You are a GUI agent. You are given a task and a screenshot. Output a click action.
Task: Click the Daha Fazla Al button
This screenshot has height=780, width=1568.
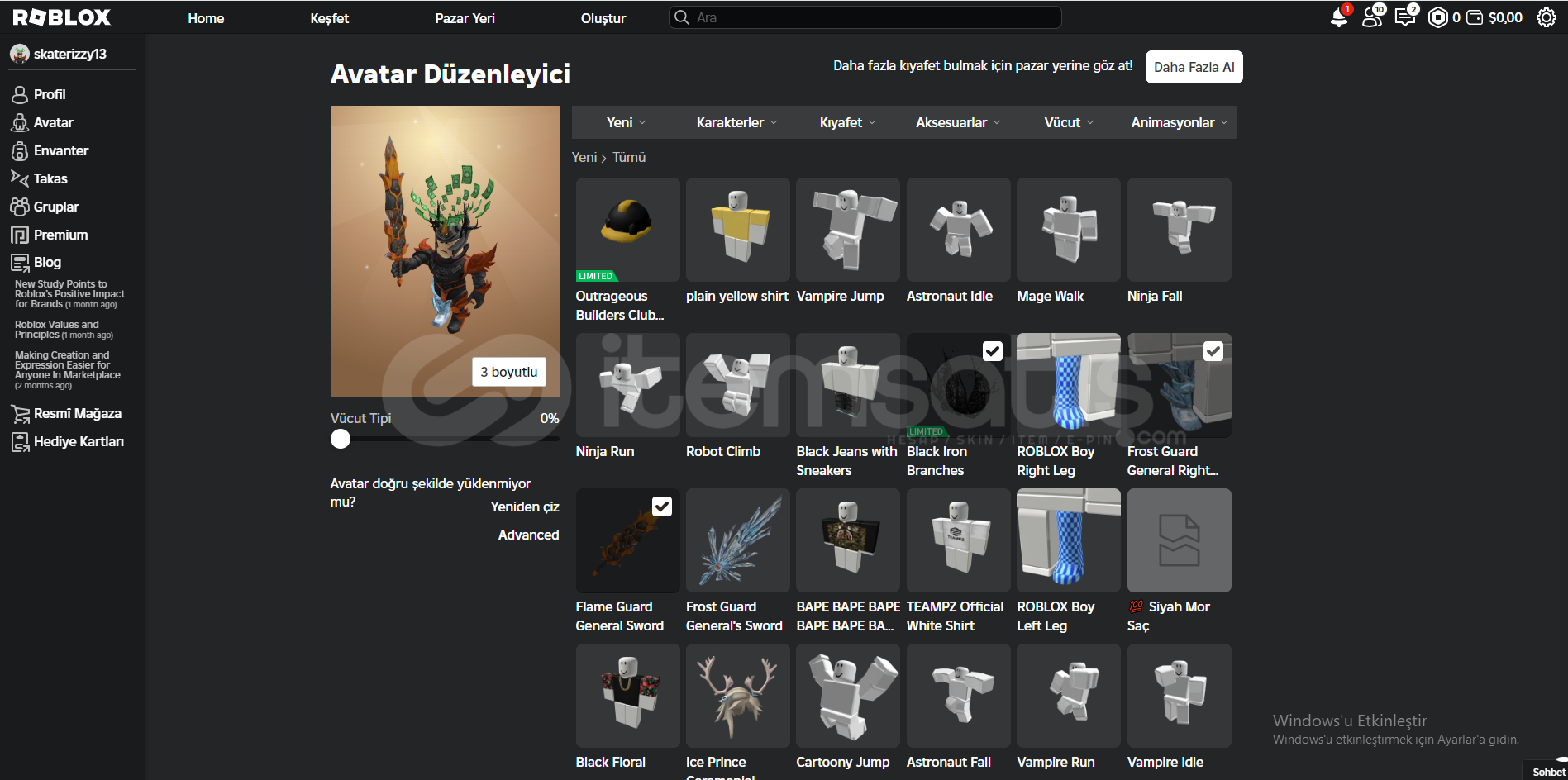[x=1194, y=67]
